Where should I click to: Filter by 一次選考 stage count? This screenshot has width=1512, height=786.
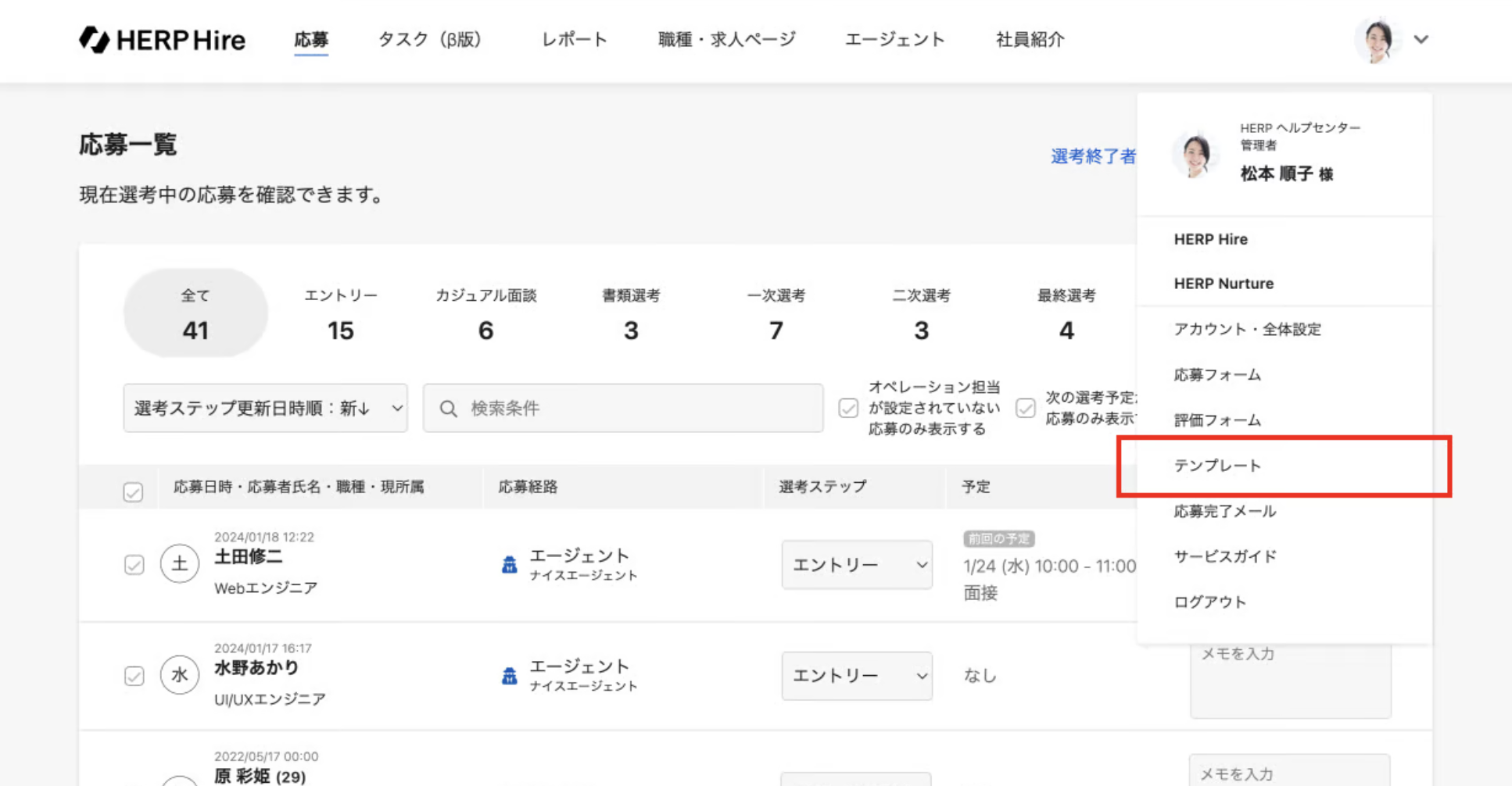(x=776, y=314)
